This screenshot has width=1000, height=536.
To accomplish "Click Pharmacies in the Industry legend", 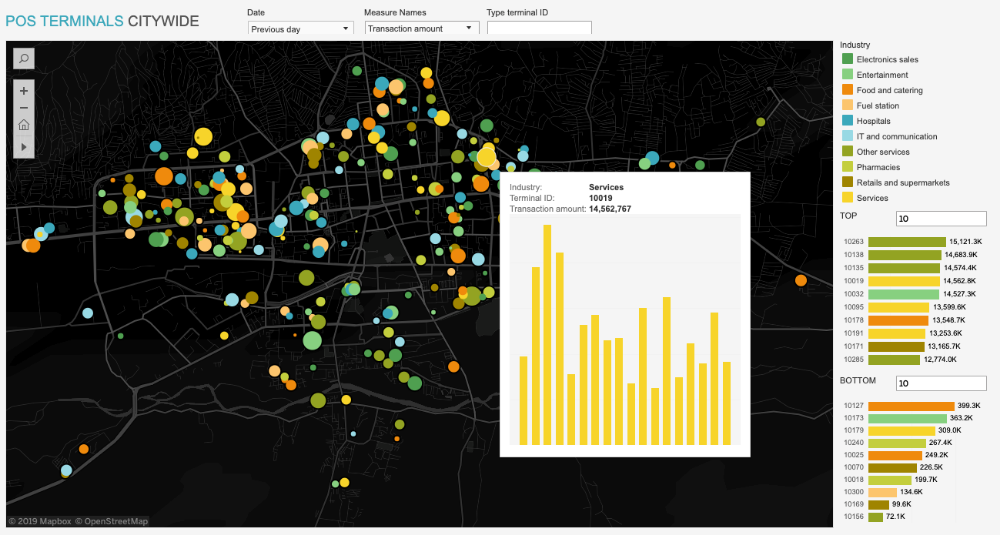I will pyautogui.click(x=877, y=168).
